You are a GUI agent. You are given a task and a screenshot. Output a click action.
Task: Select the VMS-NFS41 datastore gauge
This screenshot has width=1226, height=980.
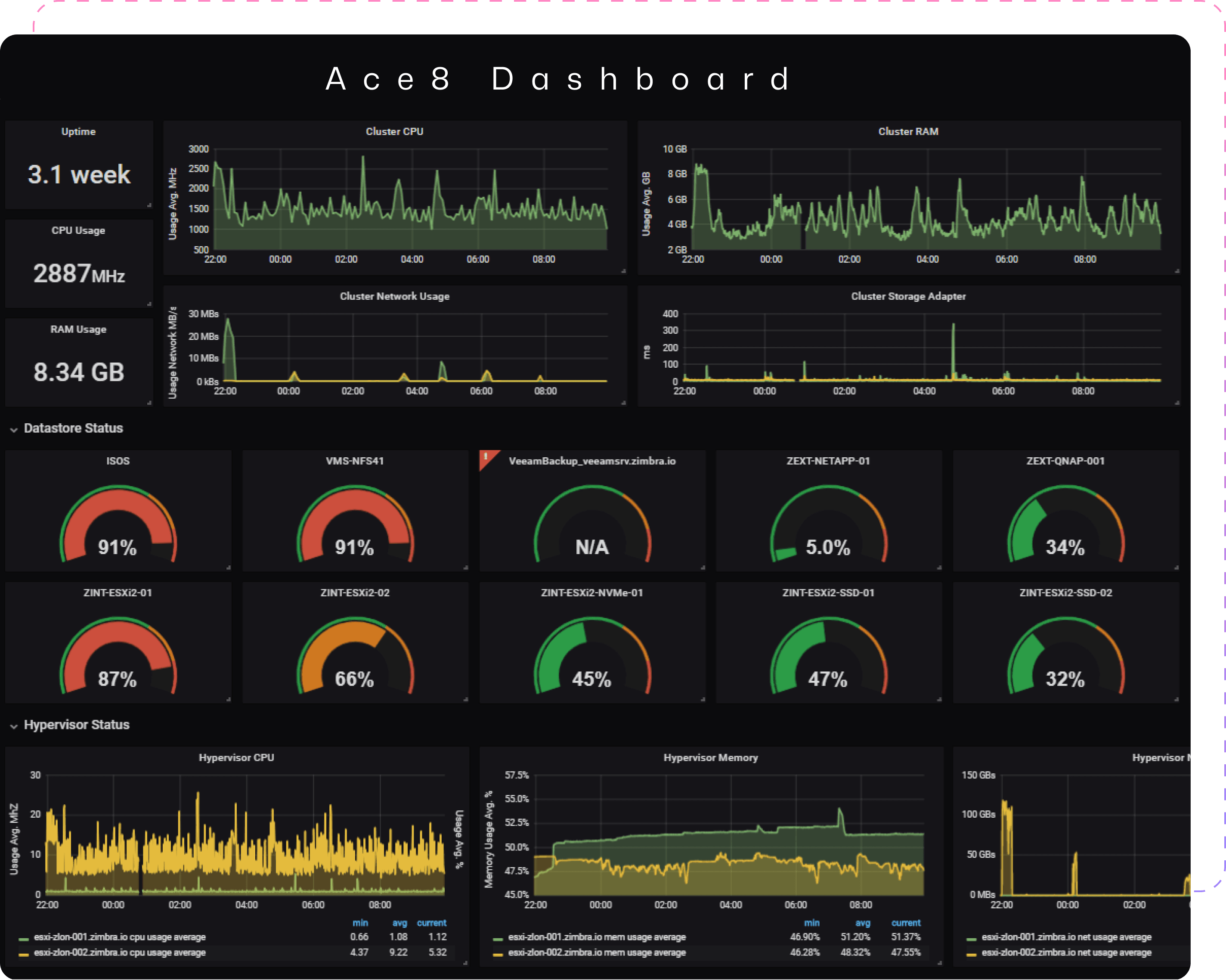pyautogui.click(x=355, y=524)
